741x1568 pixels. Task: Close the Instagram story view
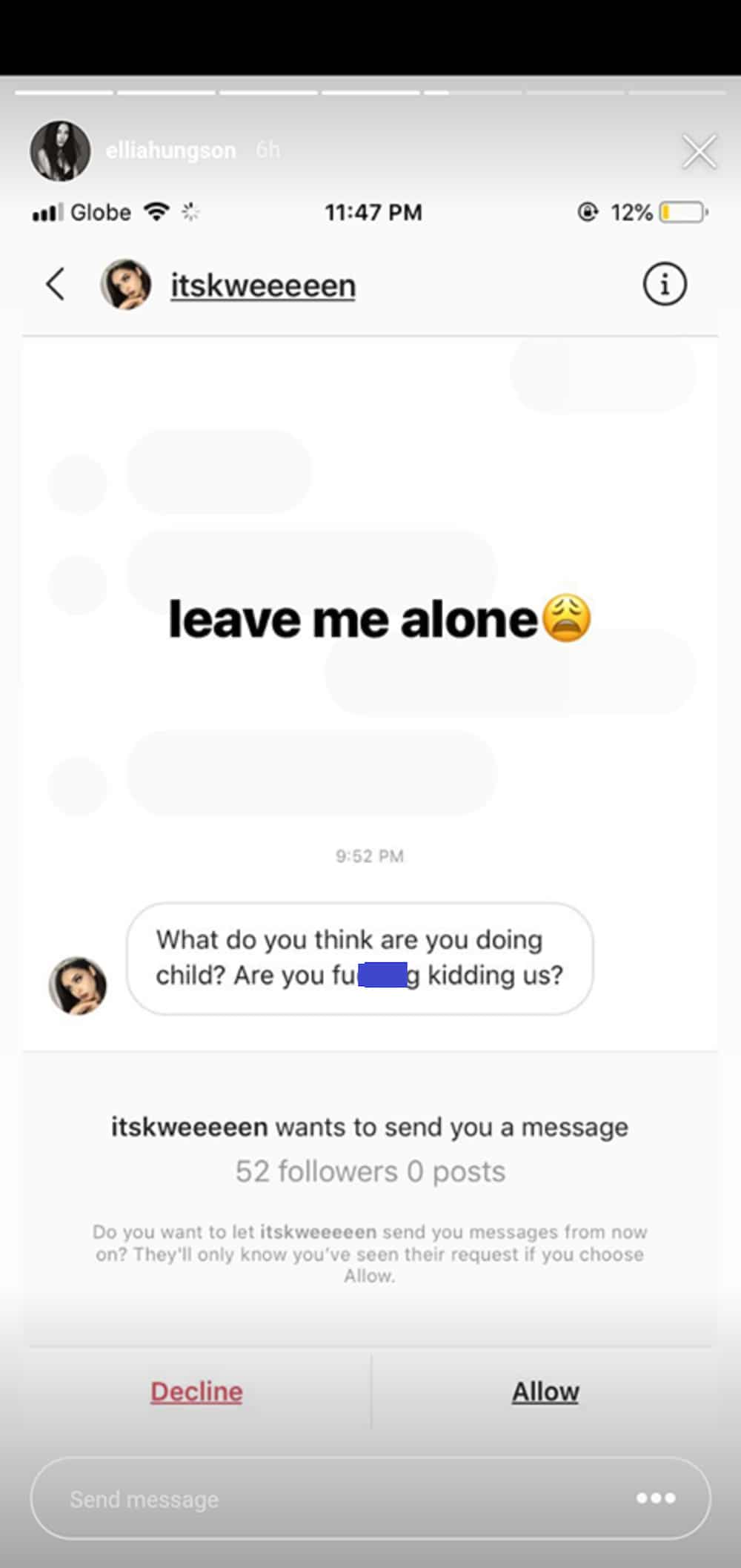coord(699,152)
